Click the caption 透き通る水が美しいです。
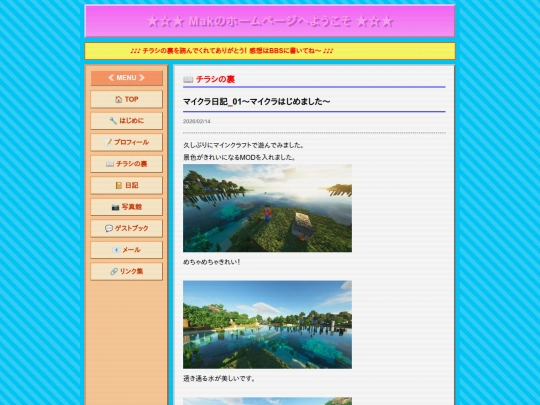This screenshot has height=405, width=540. (219, 379)
